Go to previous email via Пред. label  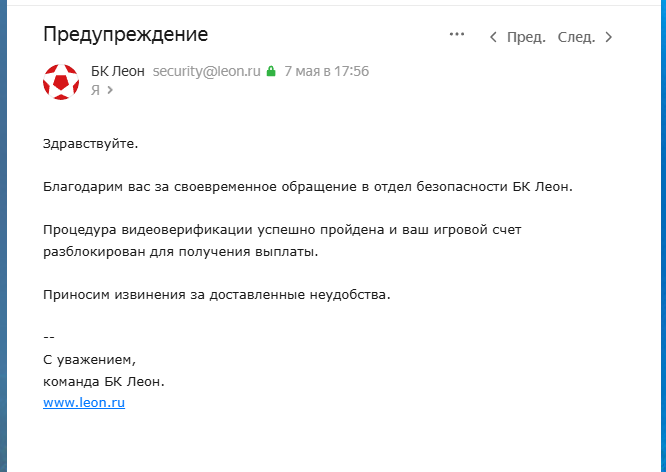526,37
